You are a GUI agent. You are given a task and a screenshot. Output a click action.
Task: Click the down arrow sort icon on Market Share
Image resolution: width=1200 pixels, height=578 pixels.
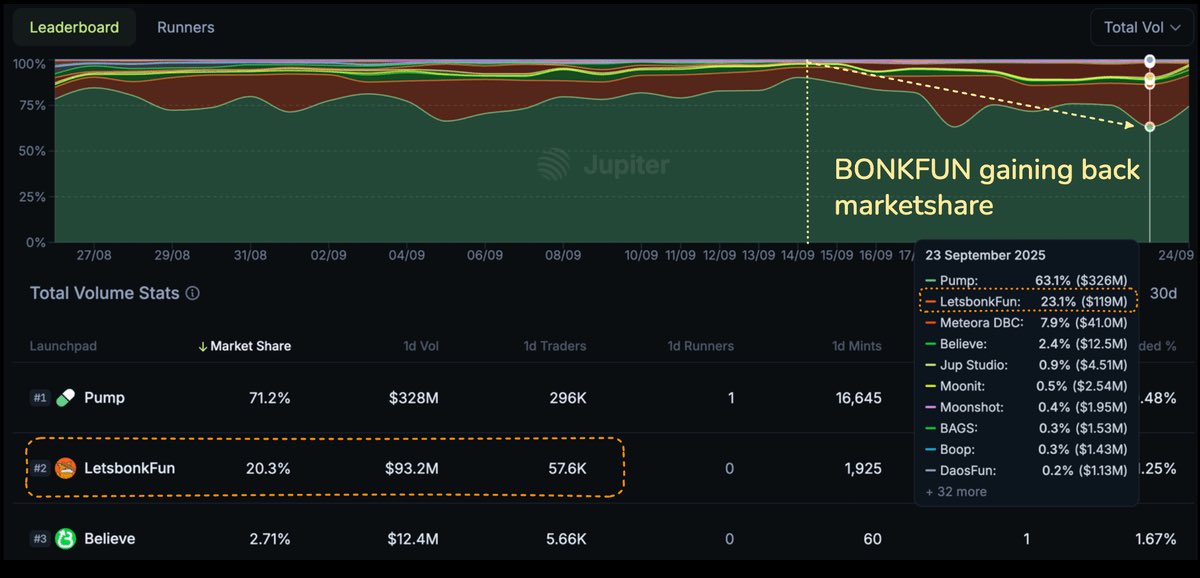[x=203, y=346]
